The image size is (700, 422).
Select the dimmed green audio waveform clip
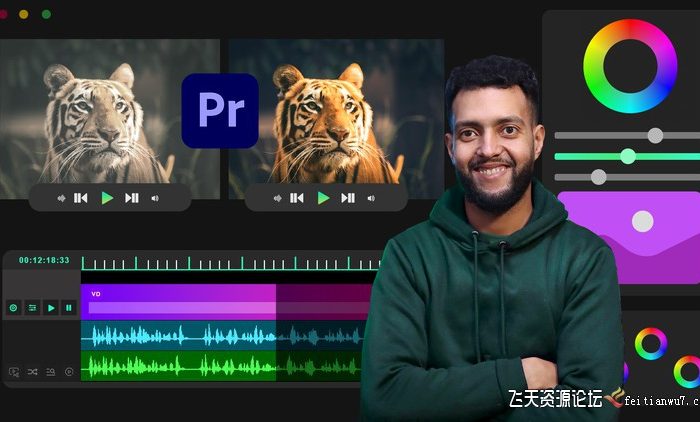tap(318, 366)
